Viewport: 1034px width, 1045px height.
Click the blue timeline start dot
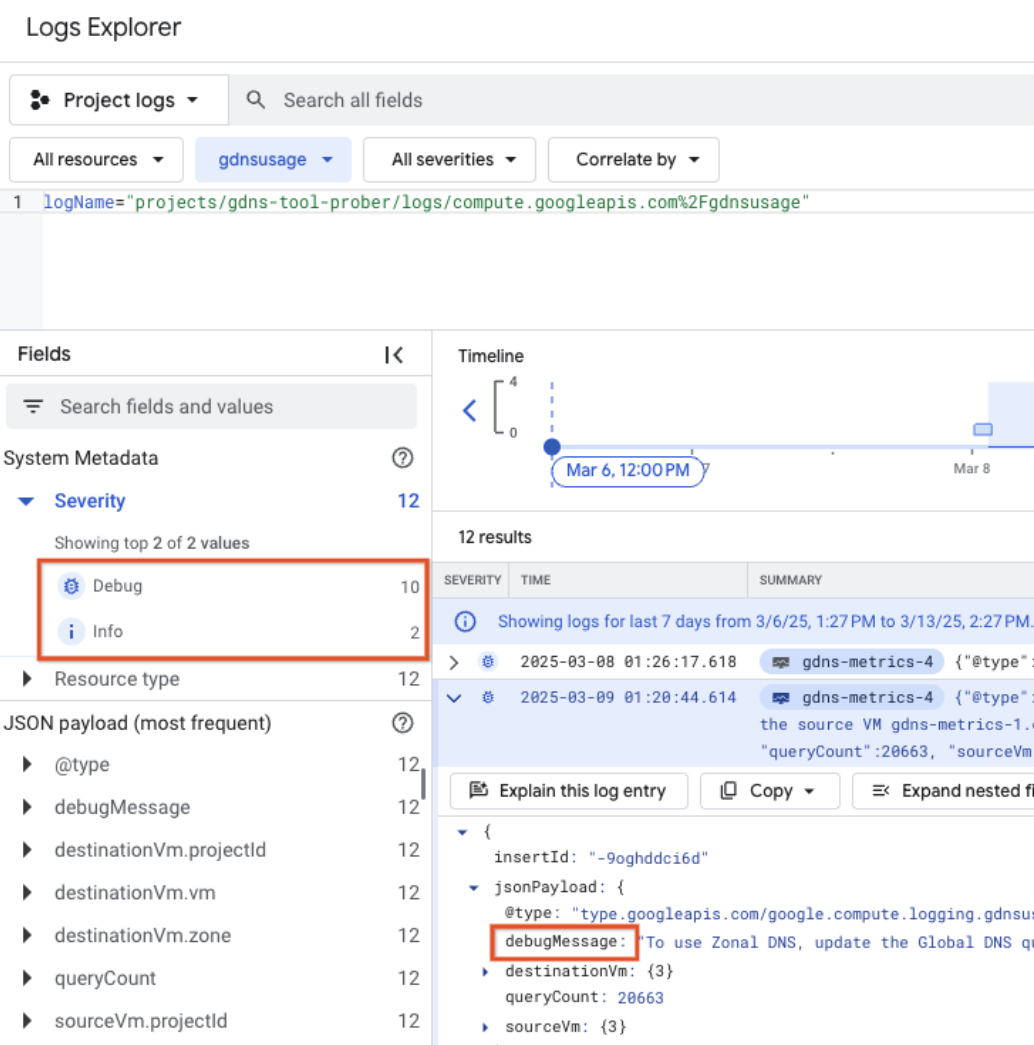pyautogui.click(x=552, y=447)
